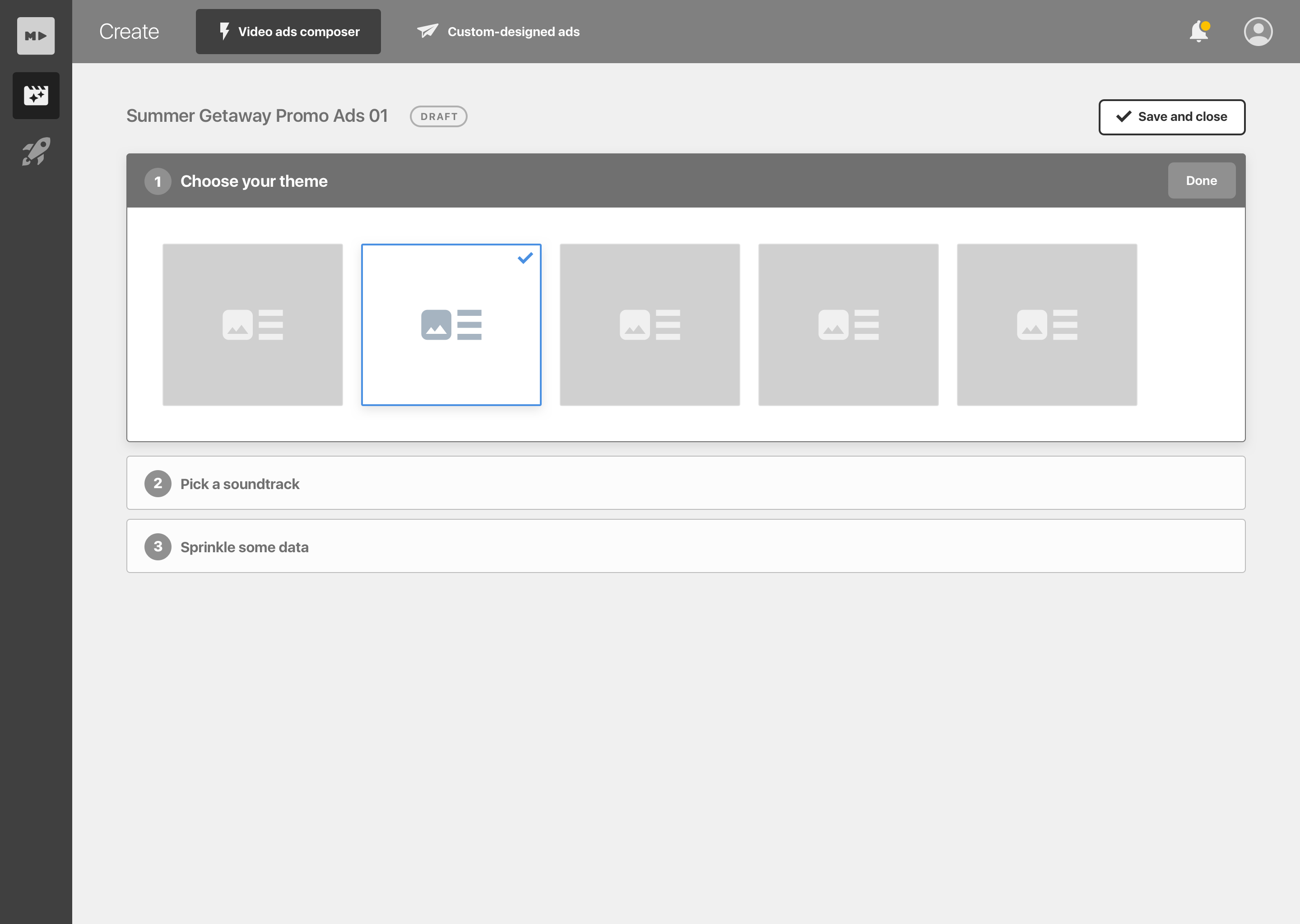
Task: Open the rocket launch sidebar icon
Action: click(x=36, y=151)
